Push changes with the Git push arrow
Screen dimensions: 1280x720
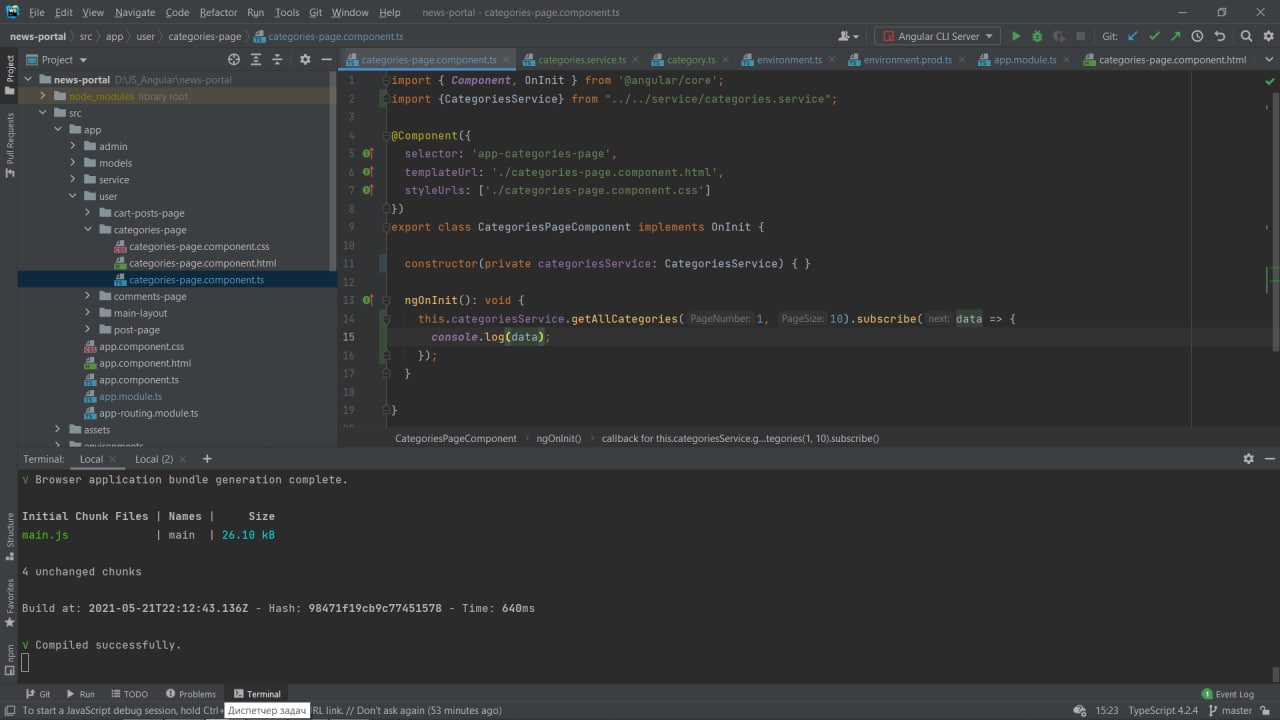click(1175, 36)
